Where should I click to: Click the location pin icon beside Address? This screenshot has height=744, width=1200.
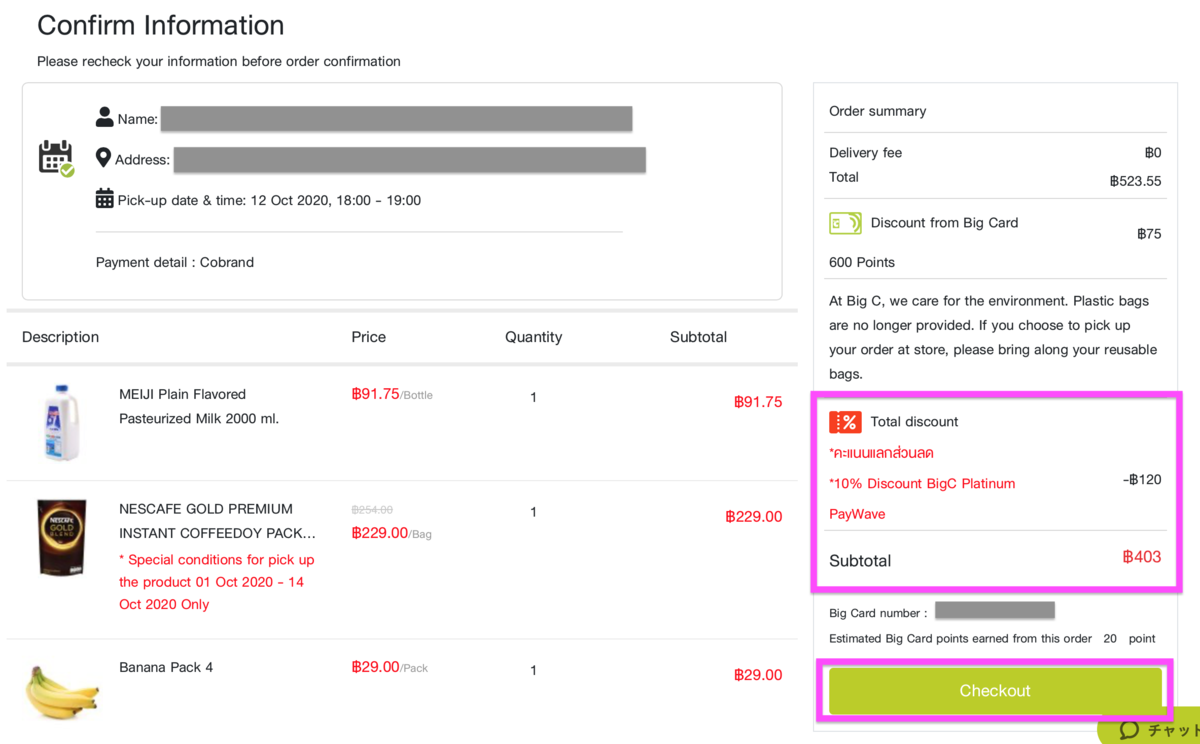pyautogui.click(x=103, y=158)
